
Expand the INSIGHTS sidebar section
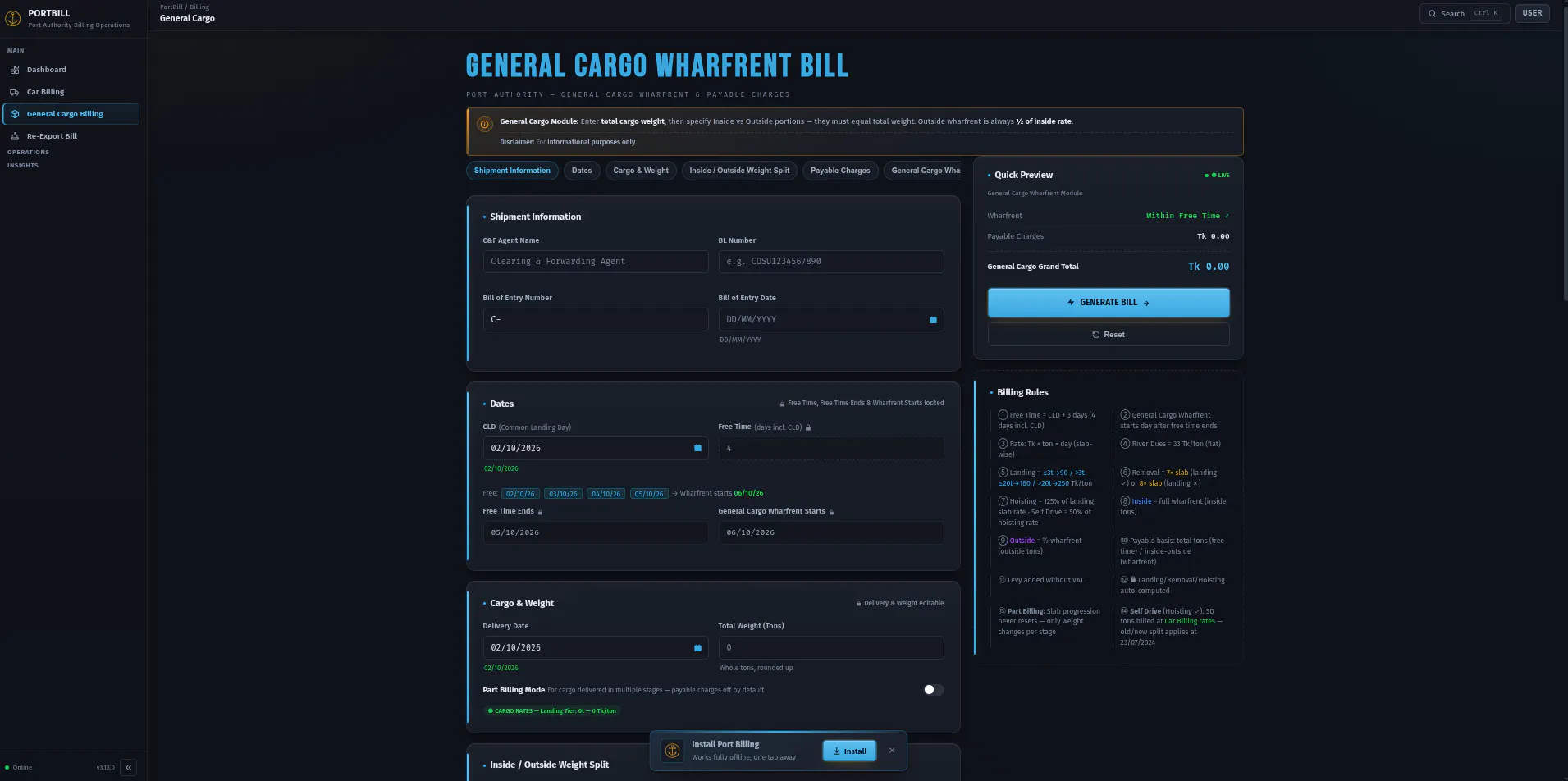23,165
